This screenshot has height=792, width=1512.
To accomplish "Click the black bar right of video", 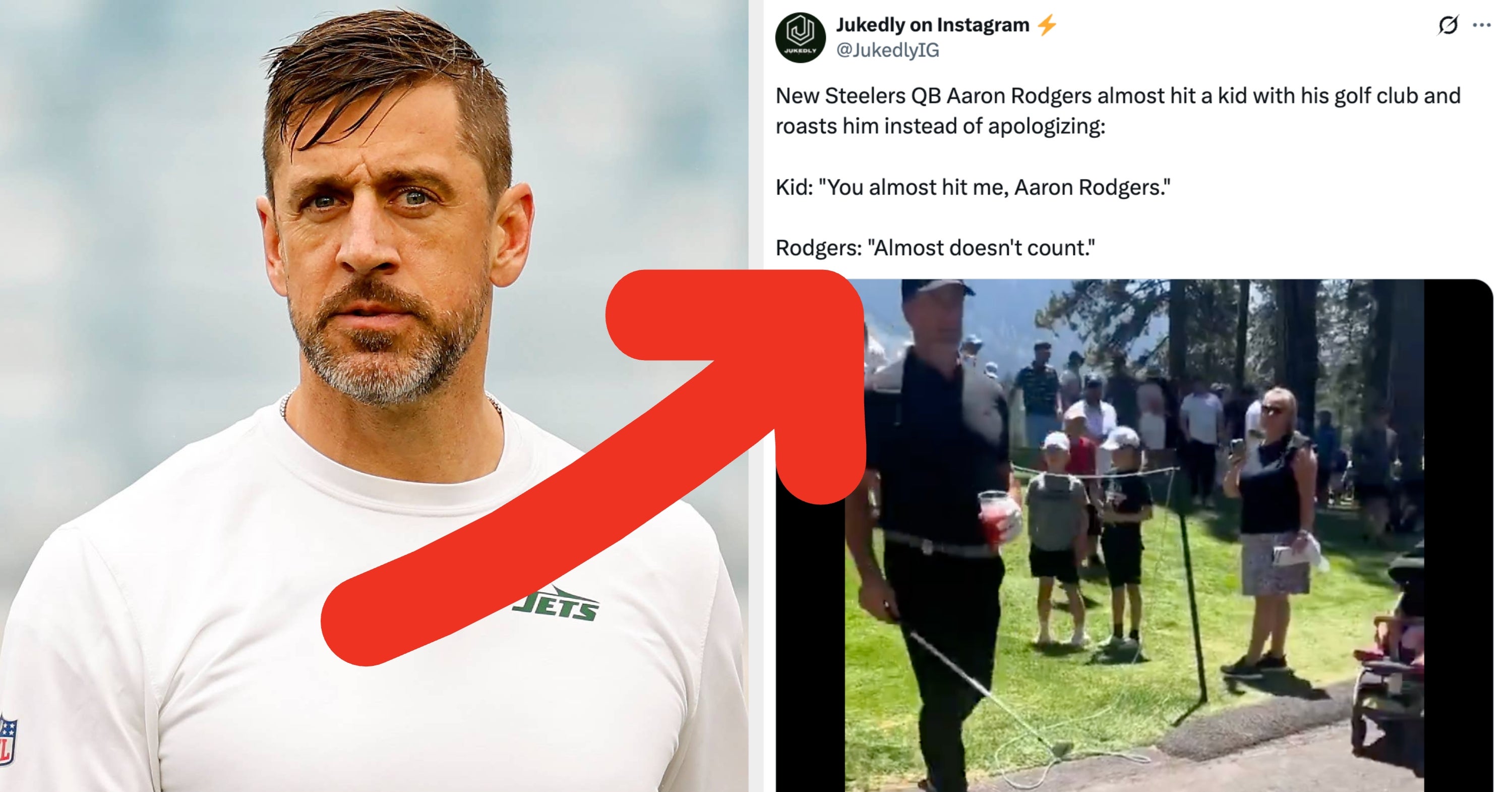I will [x=1459, y=535].
